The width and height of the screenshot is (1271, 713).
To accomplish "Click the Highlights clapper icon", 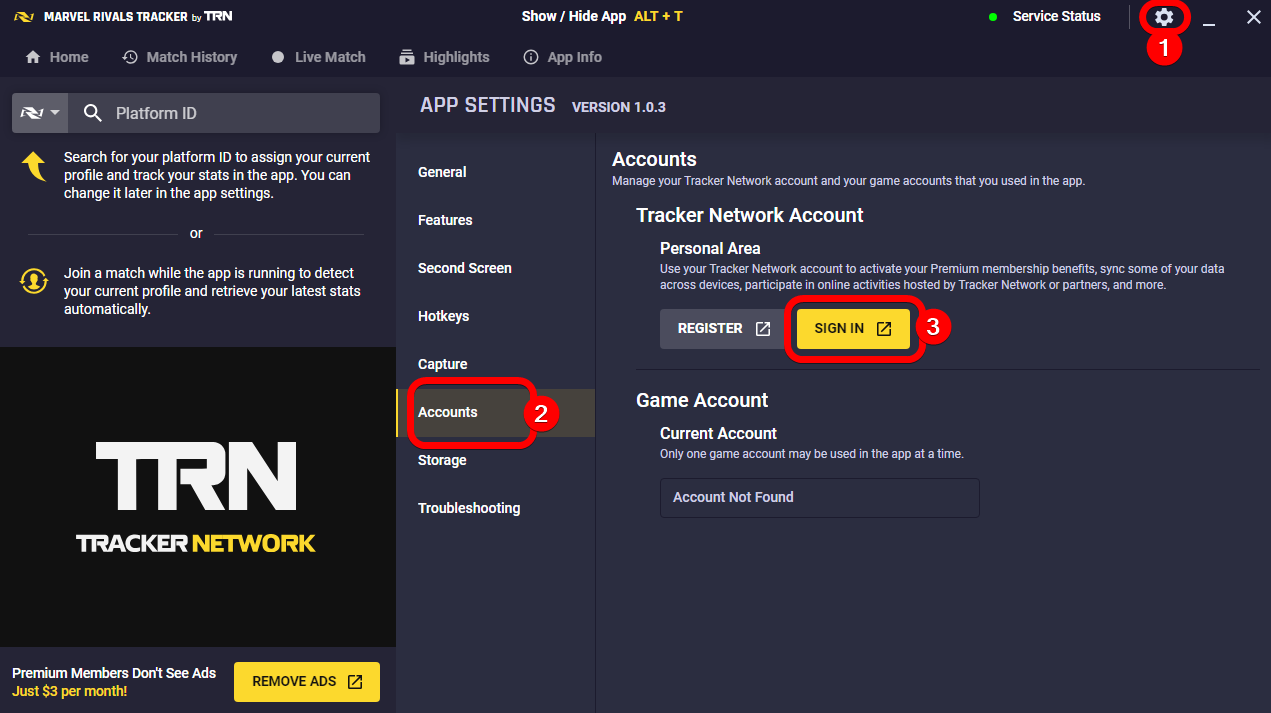I will 406,57.
